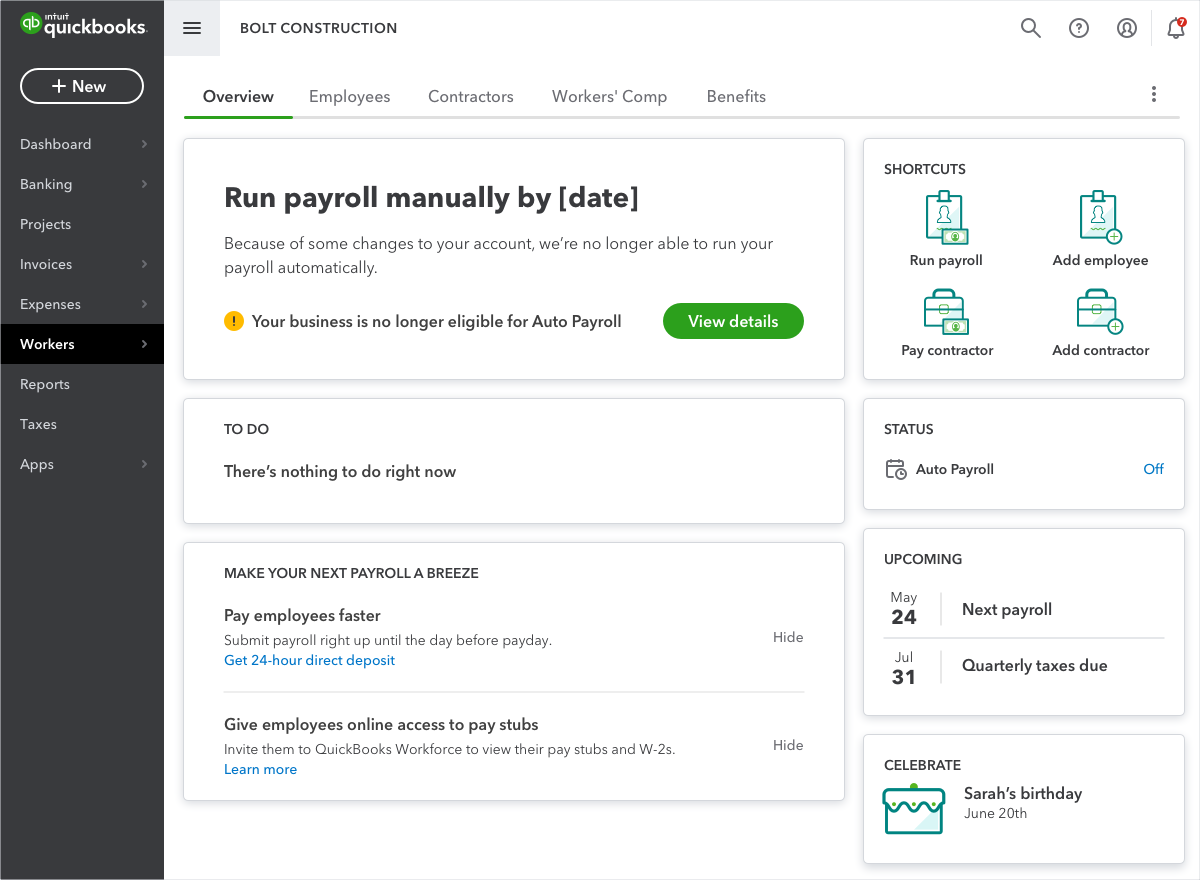
Task: Switch to the Workers' Comp tab
Action: [609, 97]
